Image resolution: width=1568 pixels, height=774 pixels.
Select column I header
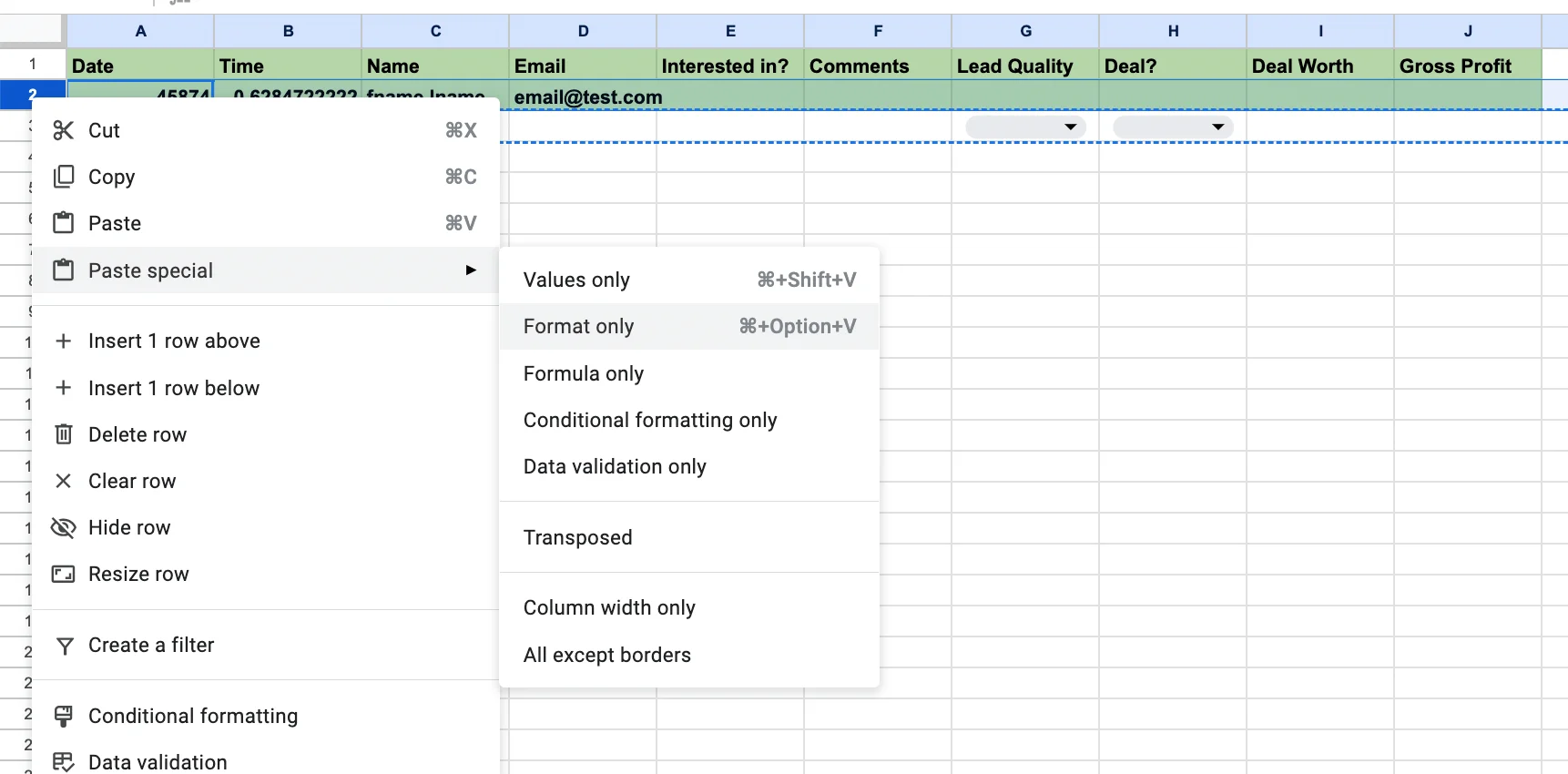tap(1320, 31)
